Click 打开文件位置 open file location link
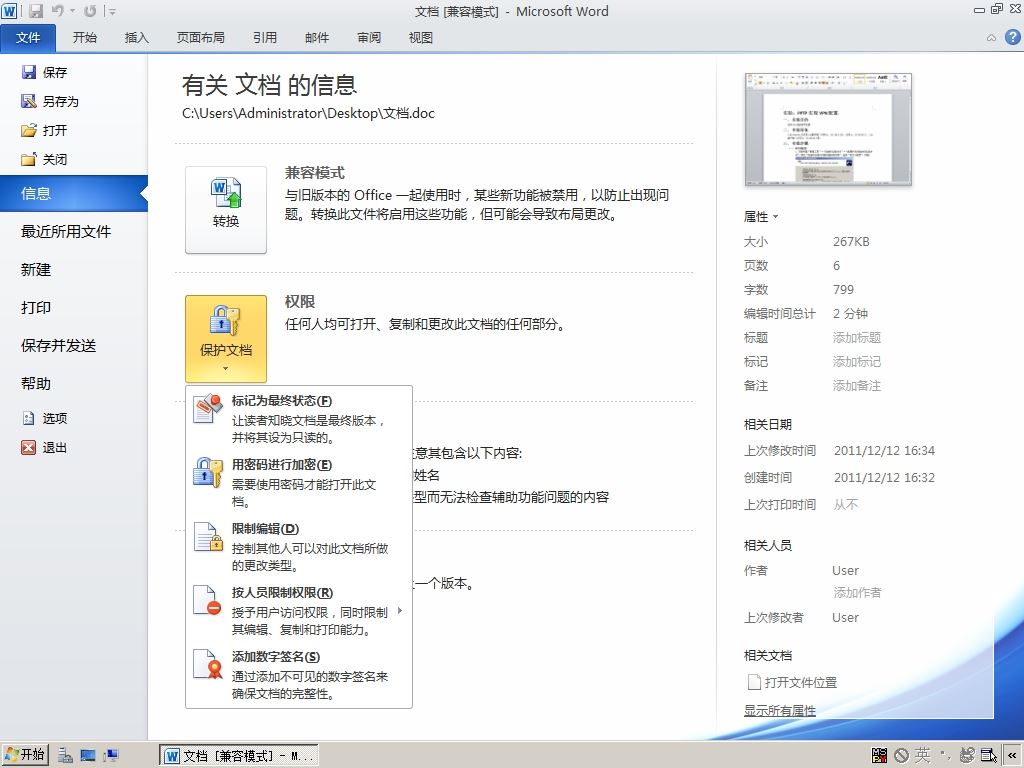Viewport: 1024px width, 768px height. (801, 682)
